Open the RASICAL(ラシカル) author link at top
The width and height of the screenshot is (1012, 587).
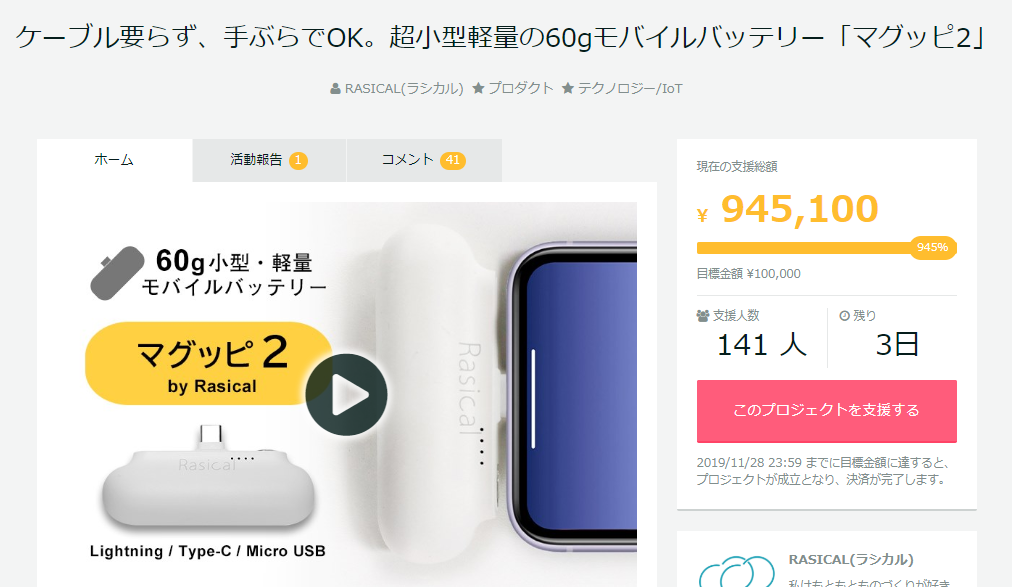tap(404, 88)
